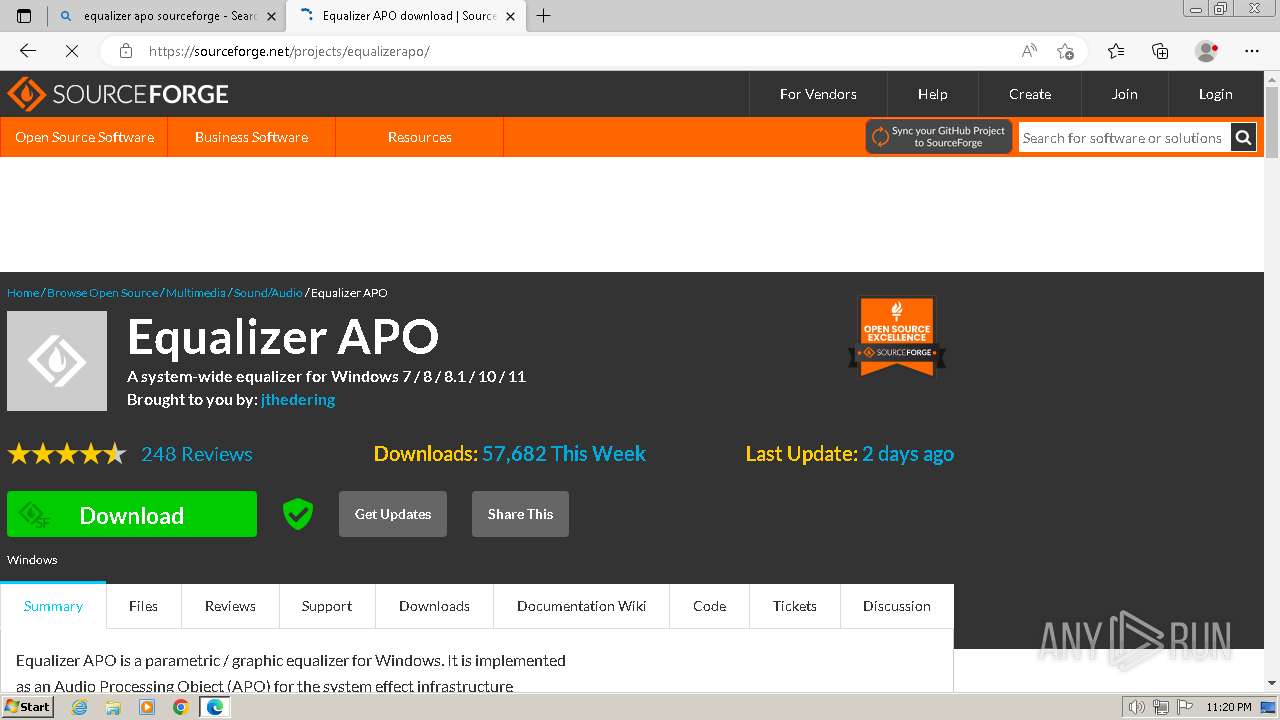1280x720 pixels.
Task: Click the Equalizer APO project icon
Action: (x=57, y=361)
